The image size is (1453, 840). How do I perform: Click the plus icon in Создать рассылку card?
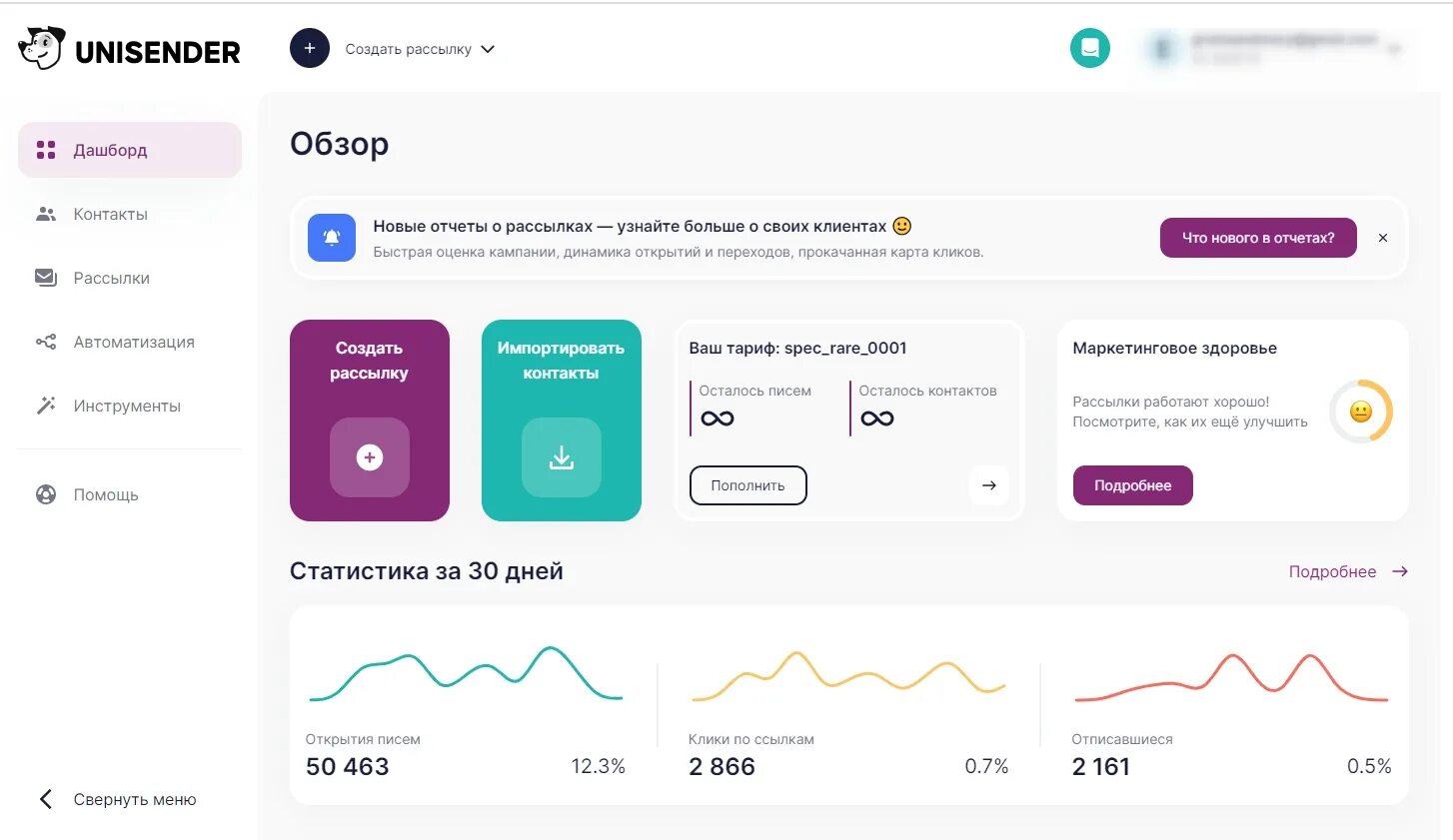click(x=370, y=457)
